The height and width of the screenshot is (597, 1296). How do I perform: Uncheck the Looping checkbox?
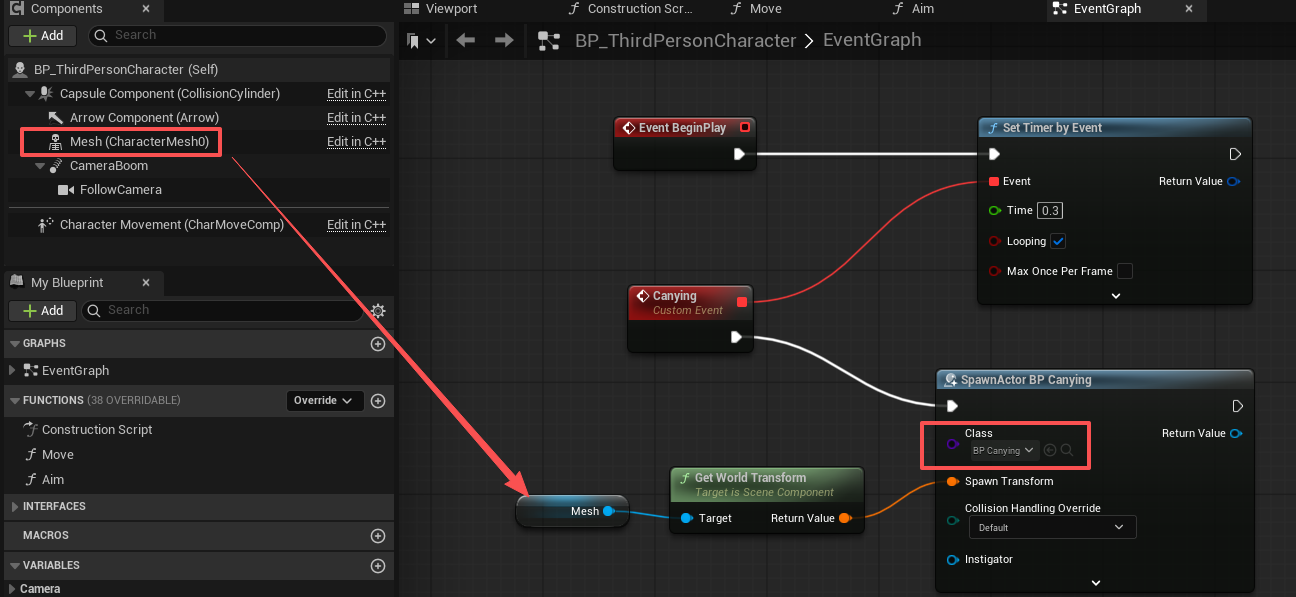pyautogui.click(x=1058, y=241)
